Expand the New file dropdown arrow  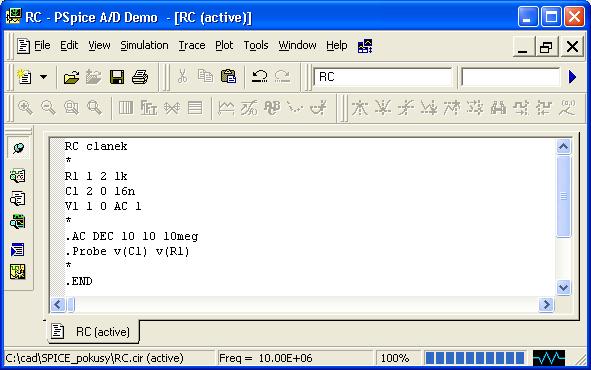click(44, 77)
